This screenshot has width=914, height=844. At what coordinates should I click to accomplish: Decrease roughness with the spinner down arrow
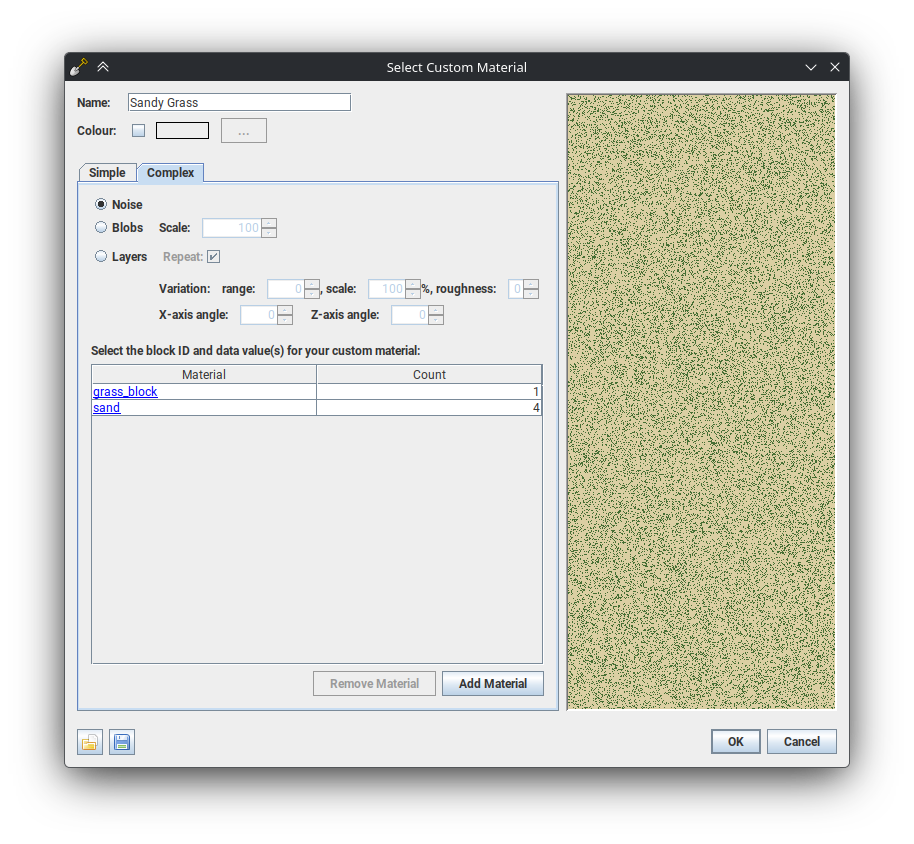click(x=531, y=293)
